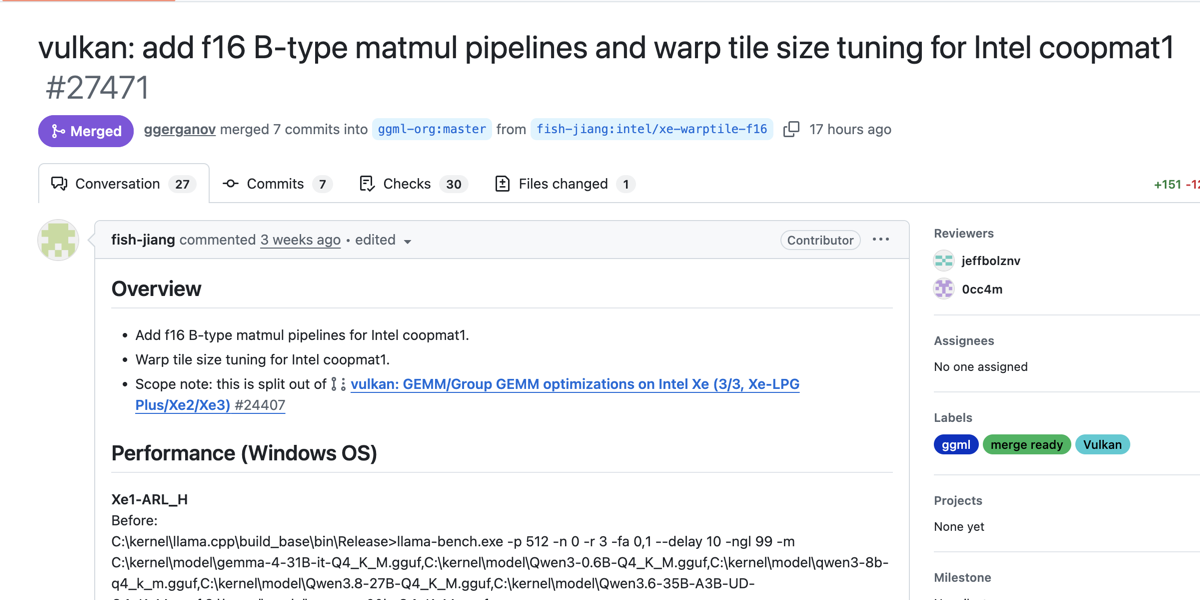Click the Xe1-ARL_H text
Image resolution: width=1200 pixels, height=600 pixels.
pos(149,499)
